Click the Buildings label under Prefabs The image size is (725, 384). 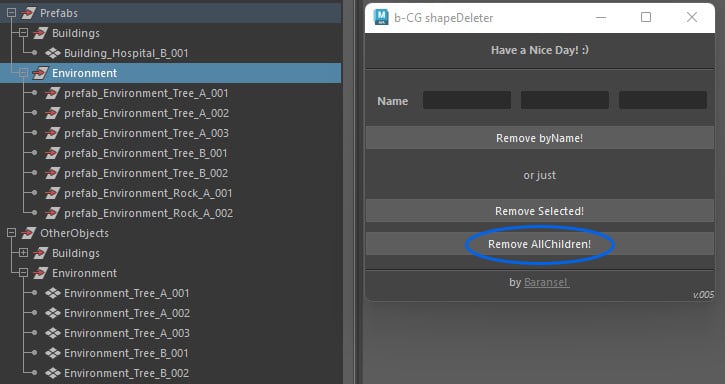coord(76,33)
